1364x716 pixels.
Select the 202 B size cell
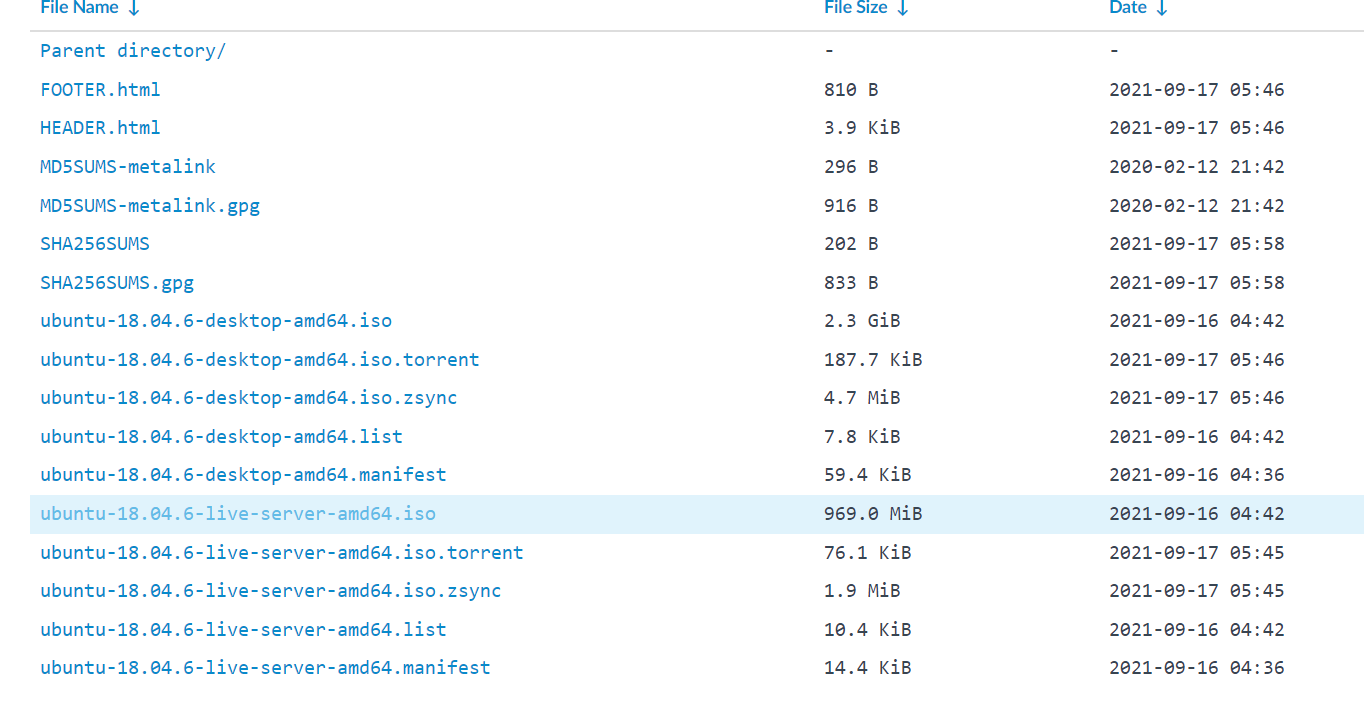coord(851,243)
